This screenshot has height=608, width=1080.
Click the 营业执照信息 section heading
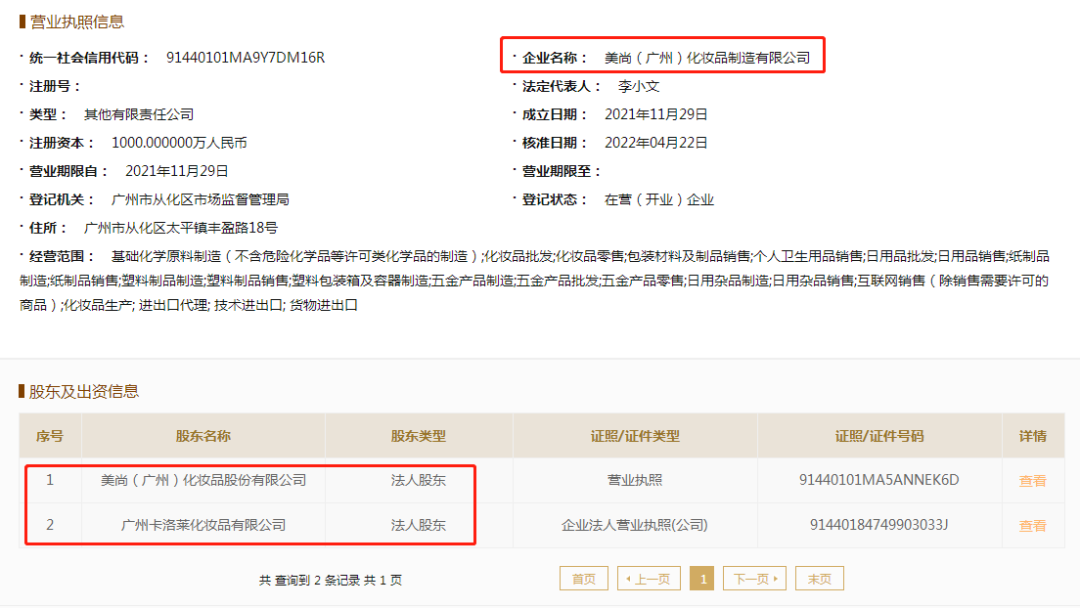[x=76, y=21]
